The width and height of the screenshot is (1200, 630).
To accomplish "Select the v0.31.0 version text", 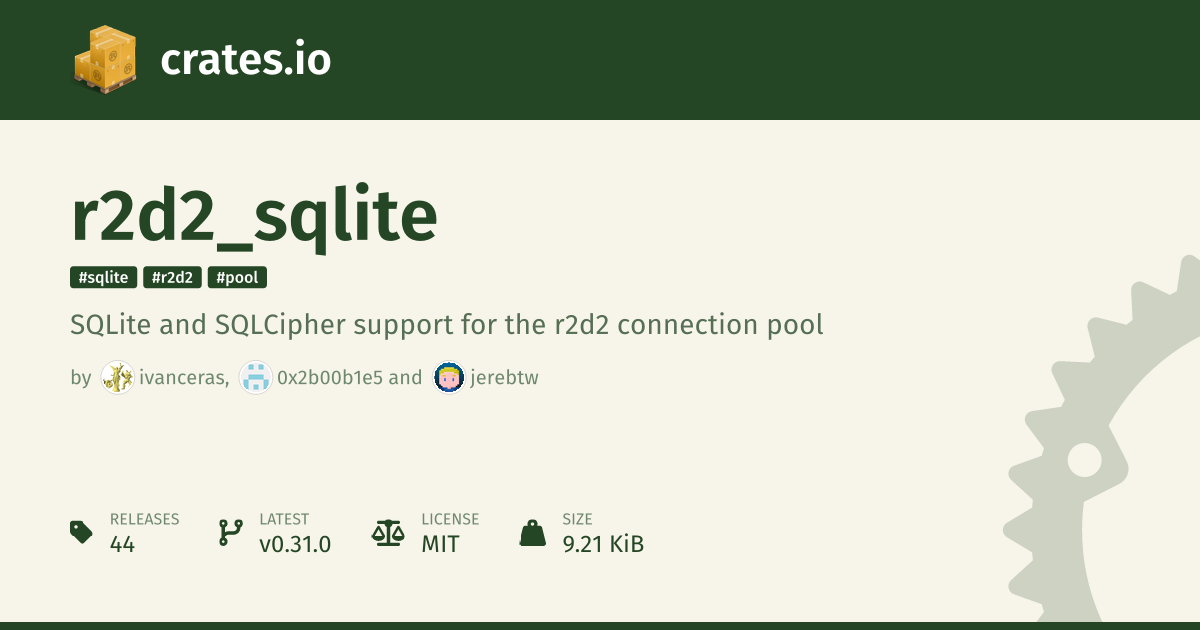I will 295,545.
